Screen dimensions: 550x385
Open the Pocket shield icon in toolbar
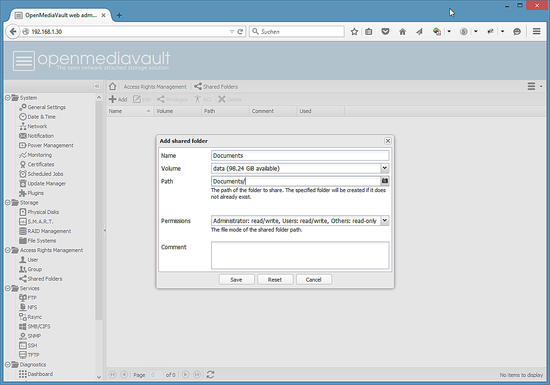385,32
